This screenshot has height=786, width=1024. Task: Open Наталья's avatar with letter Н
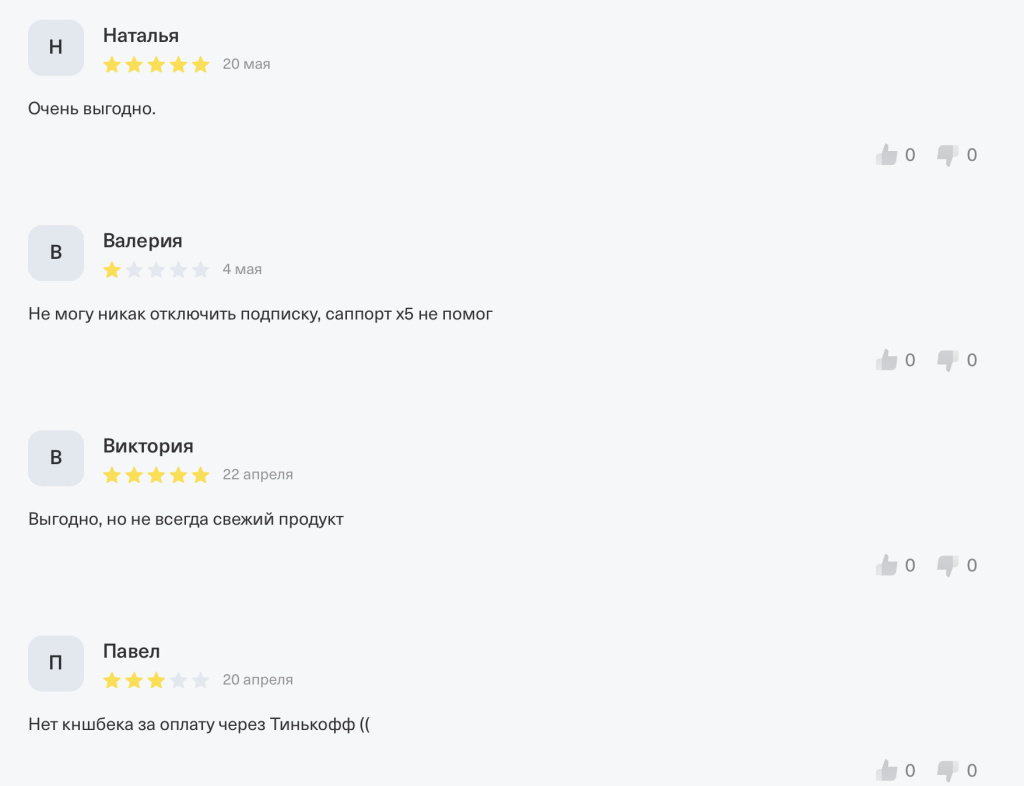[x=56, y=48]
